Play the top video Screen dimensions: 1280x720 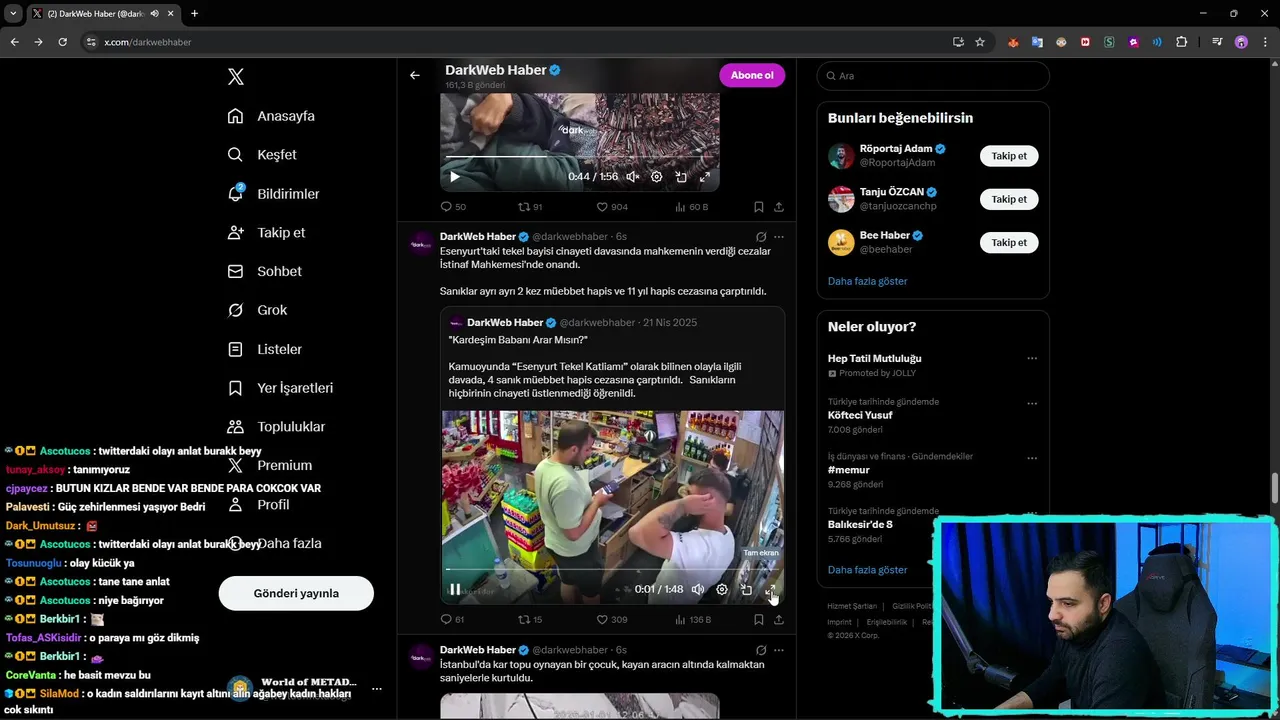[454, 177]
